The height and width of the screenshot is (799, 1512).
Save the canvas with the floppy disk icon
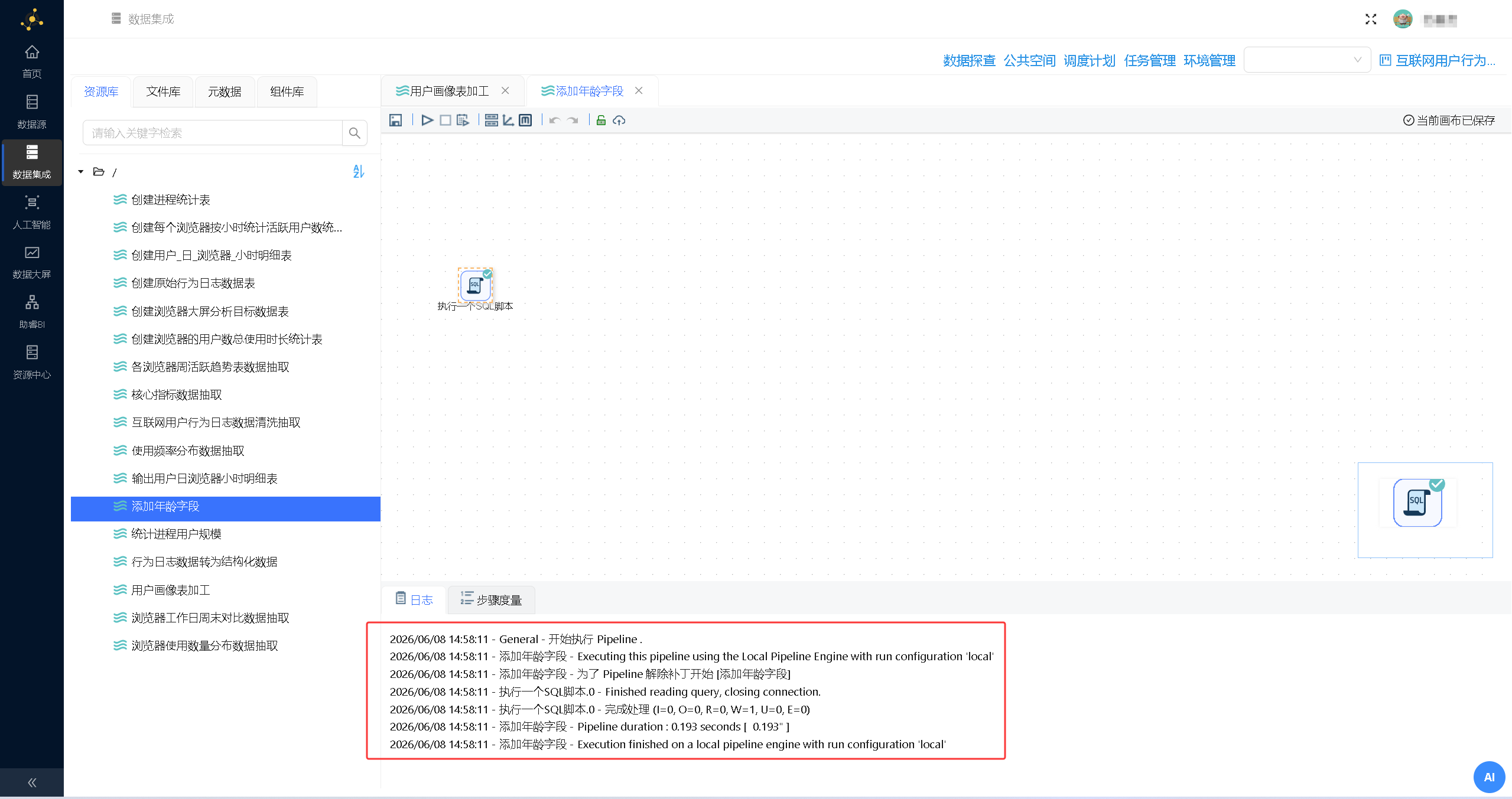click(x=395, y=120)
